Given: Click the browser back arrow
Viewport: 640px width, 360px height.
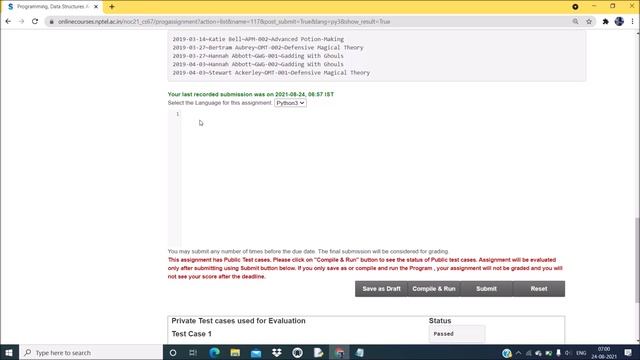Looking at the screenshot, I should pos(8,22).
